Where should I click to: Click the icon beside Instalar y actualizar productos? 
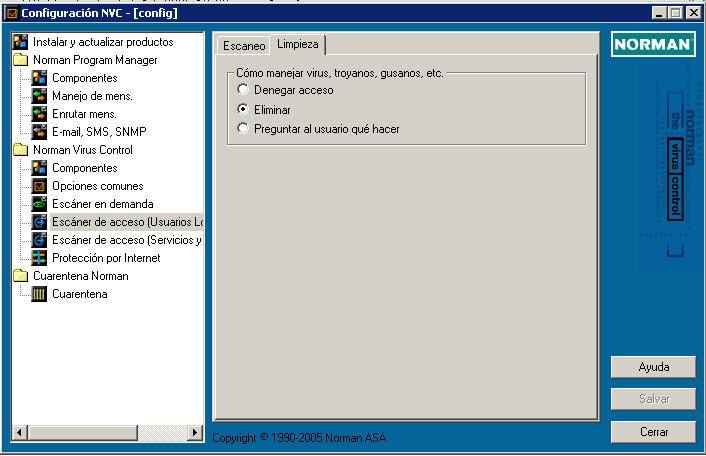(20, 42)
